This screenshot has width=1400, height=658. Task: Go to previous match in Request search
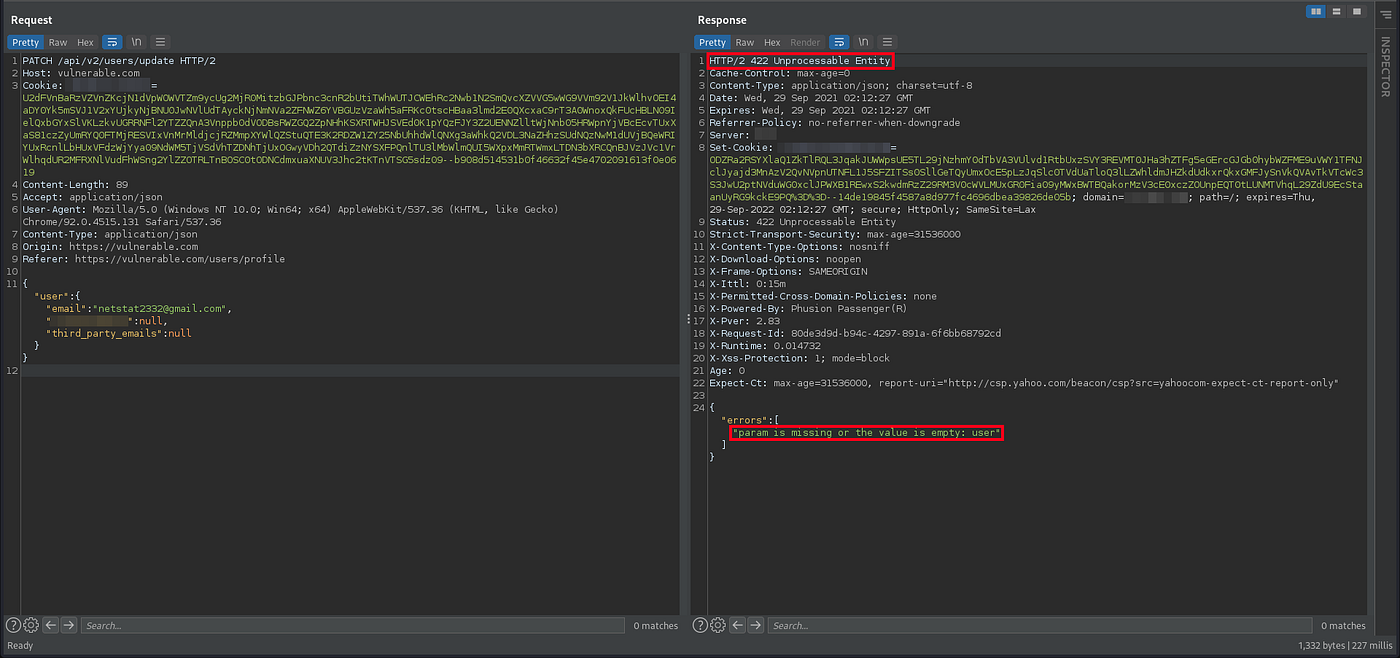50,625
